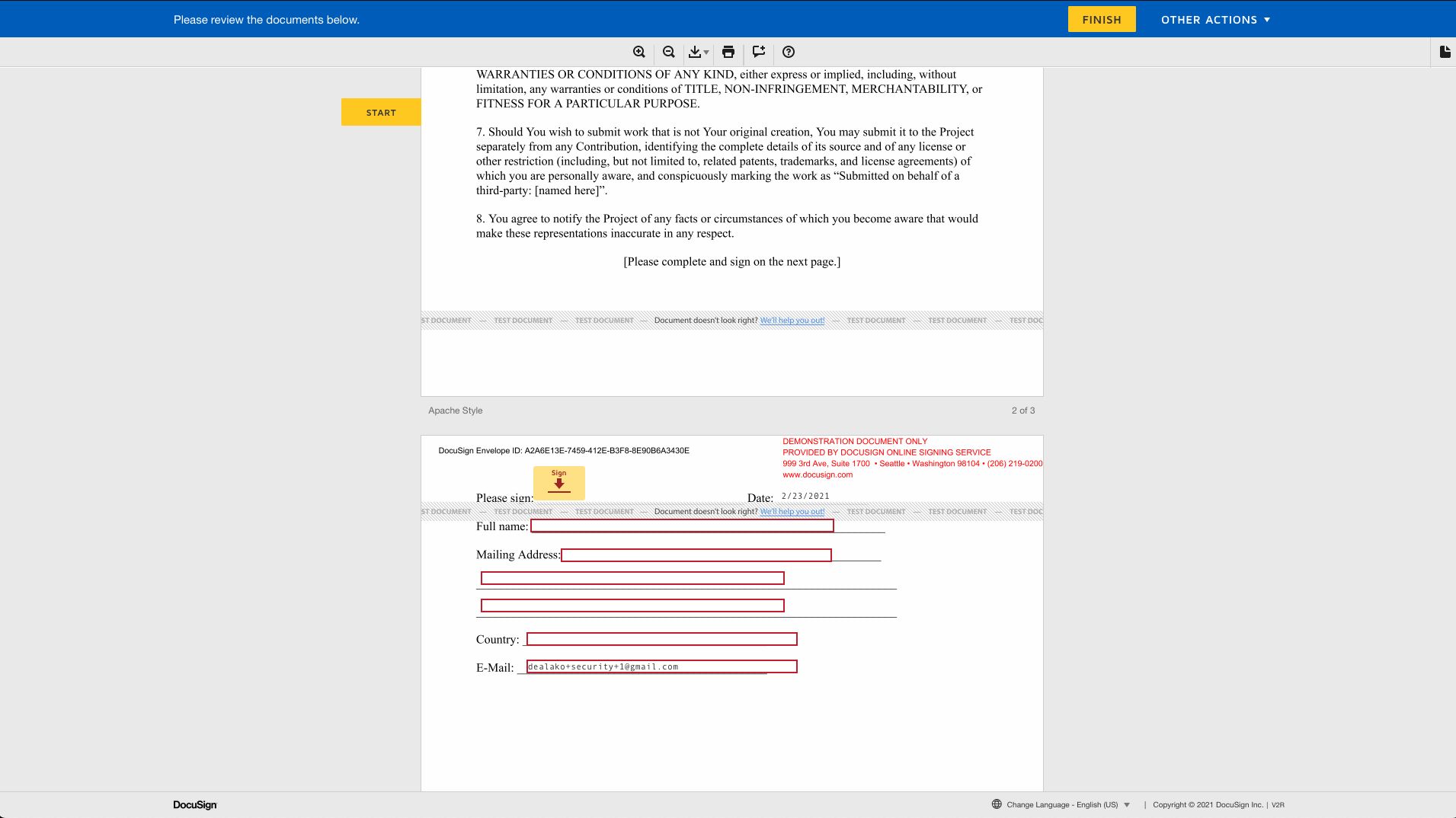The width and height of the screenshot is (1456, 818).
Task: Click the DocuSign Envelope ID text
Action: [564, 451]
